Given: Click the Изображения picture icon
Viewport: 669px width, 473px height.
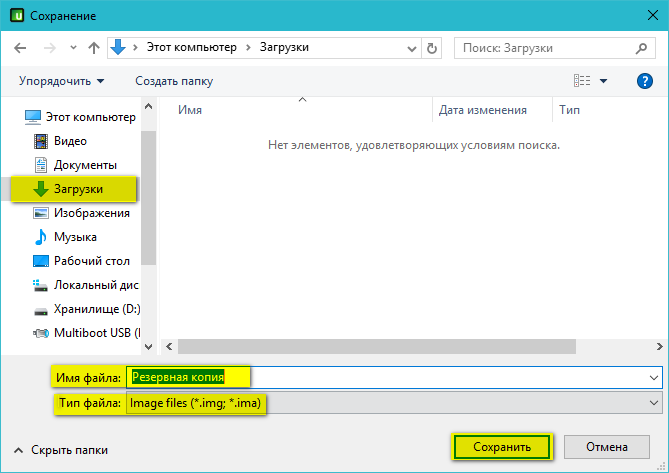Looking at the screenshot, I should (x=41, y=213).
